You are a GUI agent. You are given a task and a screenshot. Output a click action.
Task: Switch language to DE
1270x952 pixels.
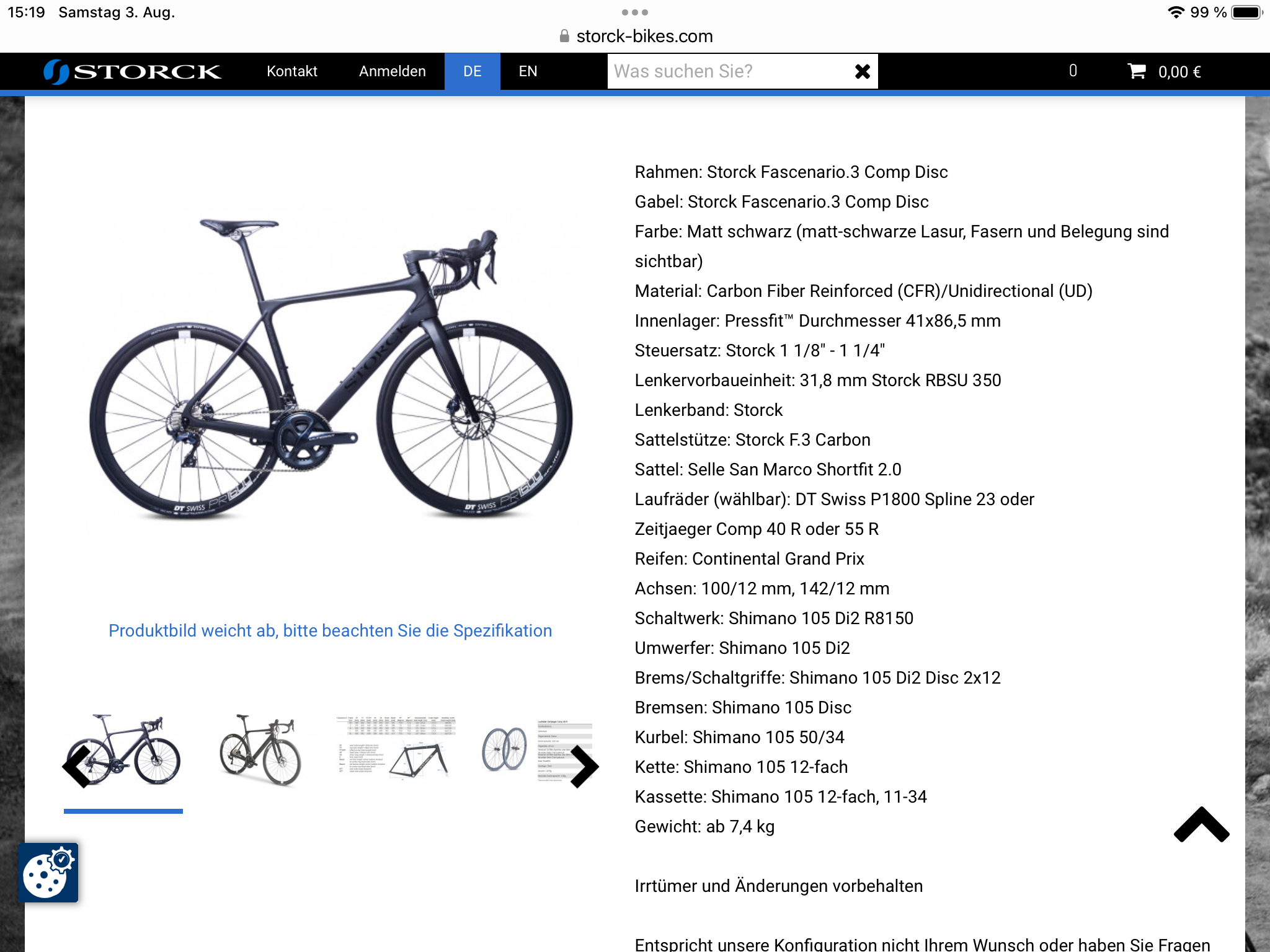coord(473,71)
